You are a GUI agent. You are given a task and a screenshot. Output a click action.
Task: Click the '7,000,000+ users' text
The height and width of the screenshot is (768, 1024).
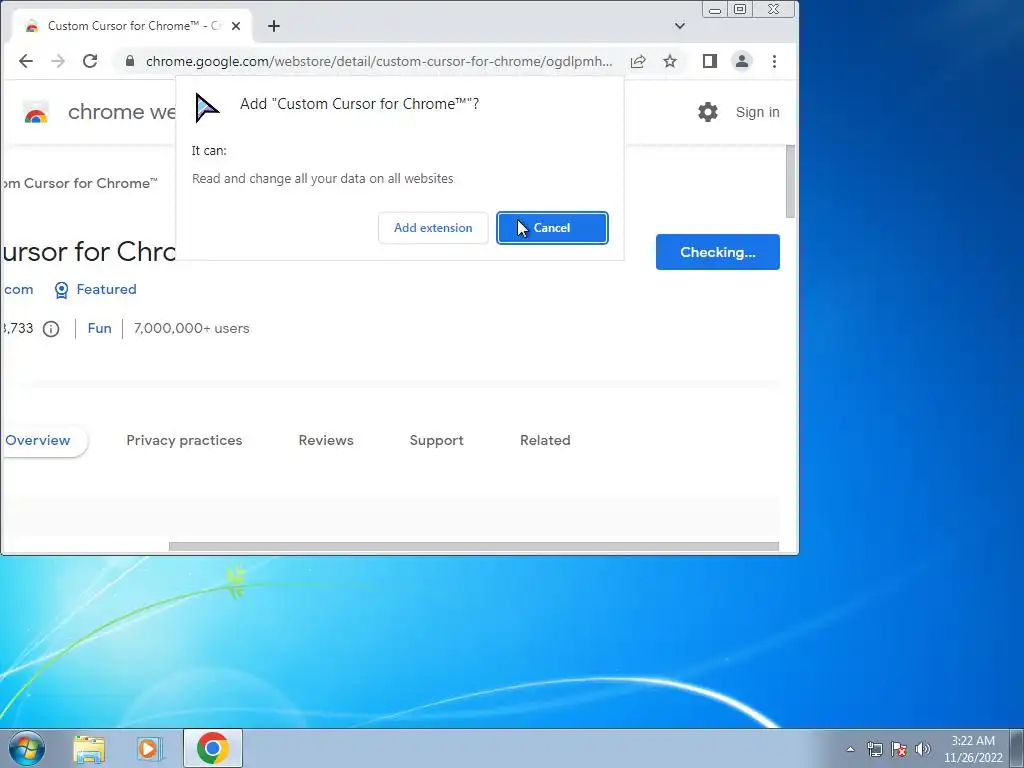tap(191, 328)
